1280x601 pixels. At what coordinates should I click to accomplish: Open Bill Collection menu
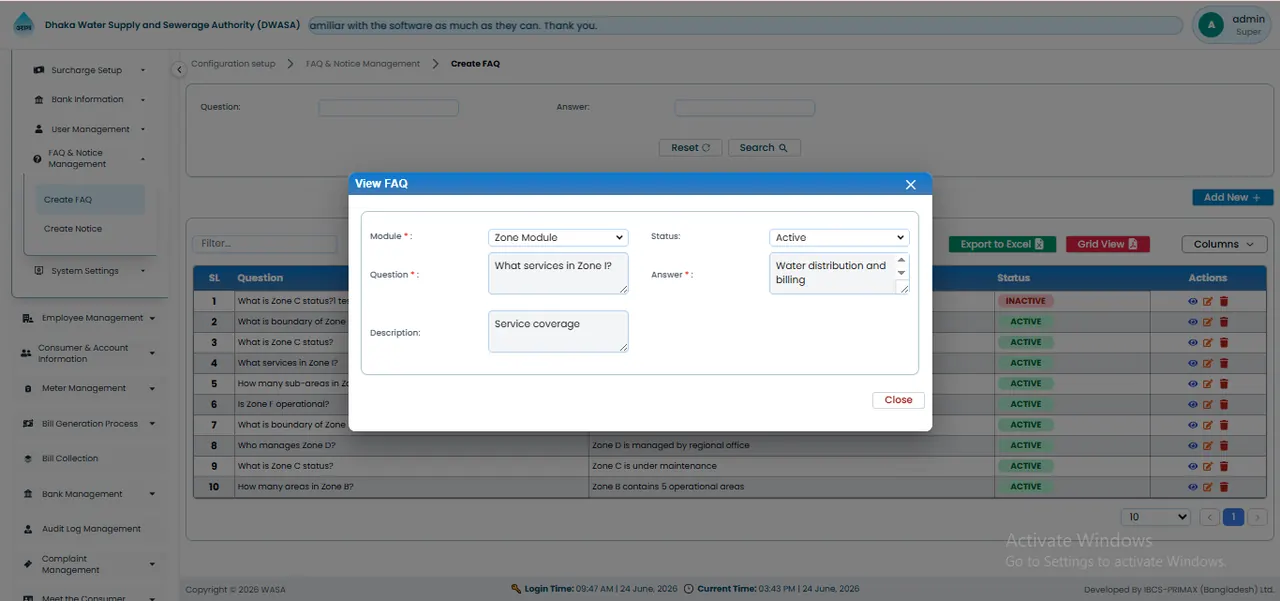pos(70,459)
